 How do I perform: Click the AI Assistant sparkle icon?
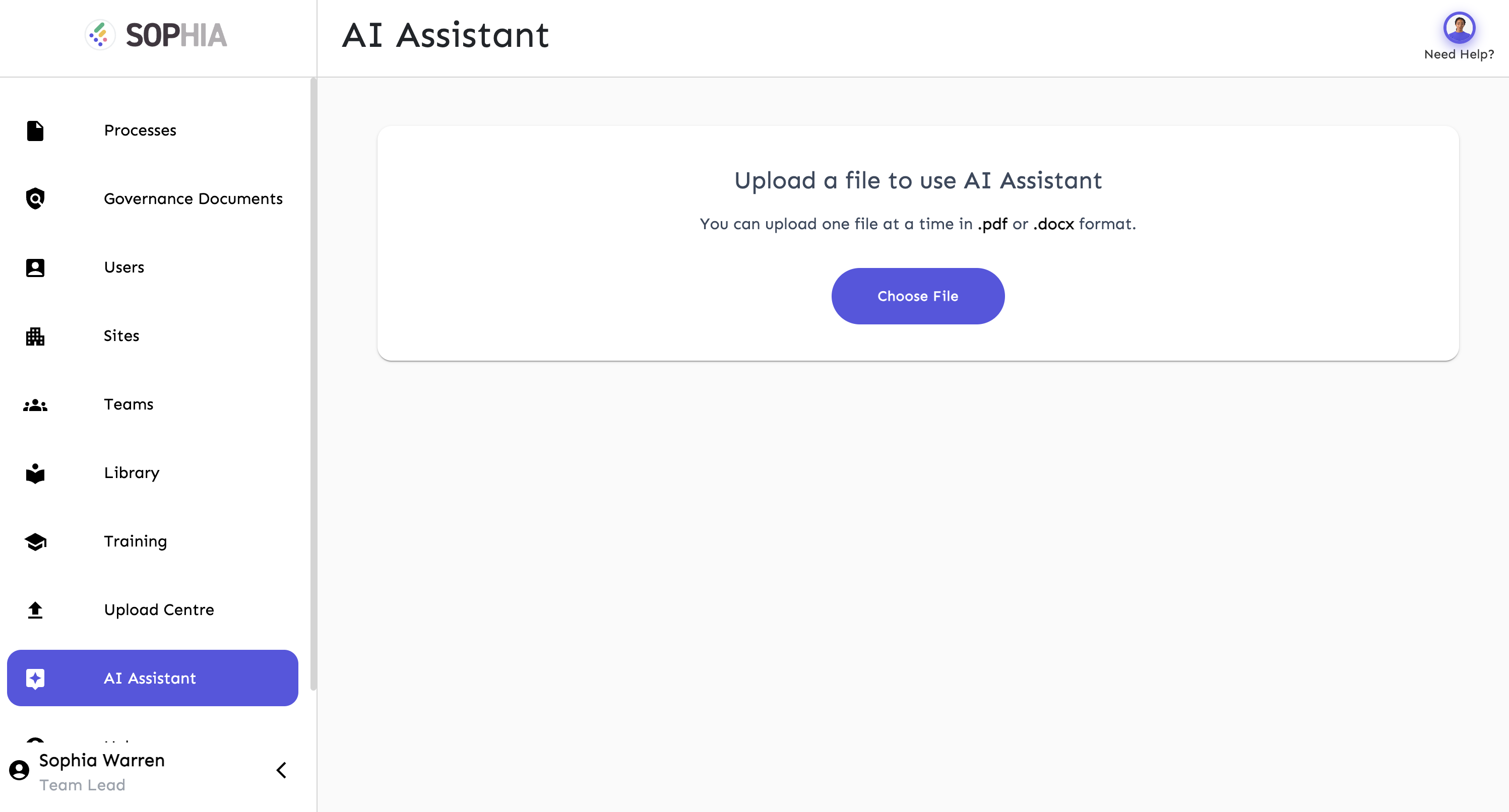(35, 679)
